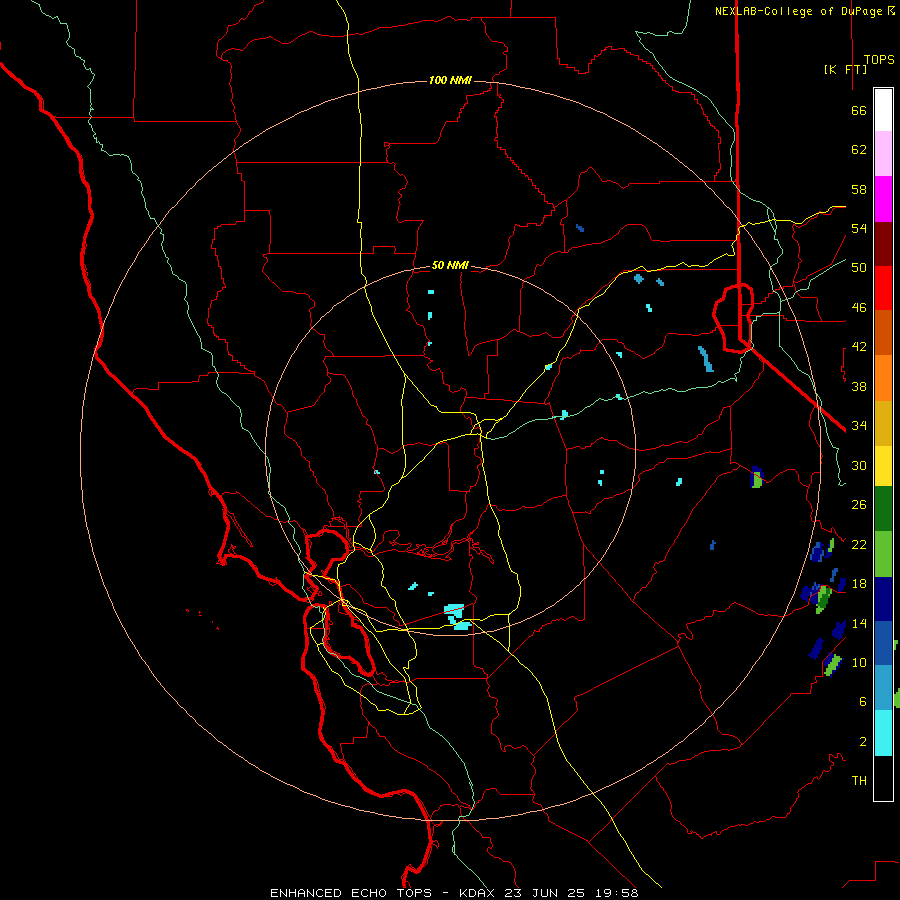The height and width of the screenshot is (900, 900).
Task: Click the TOPS legend title
Action: (879, 60)
